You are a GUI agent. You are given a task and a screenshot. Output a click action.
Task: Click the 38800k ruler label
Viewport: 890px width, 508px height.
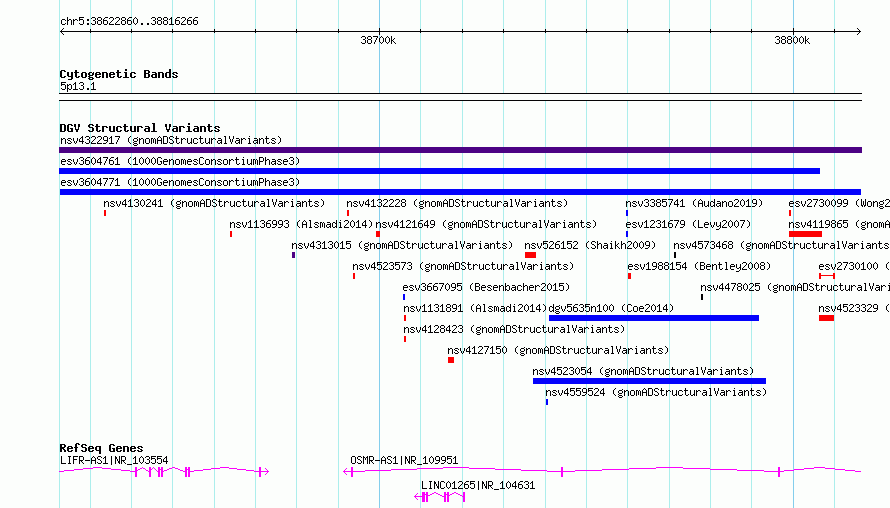(792, 40)
